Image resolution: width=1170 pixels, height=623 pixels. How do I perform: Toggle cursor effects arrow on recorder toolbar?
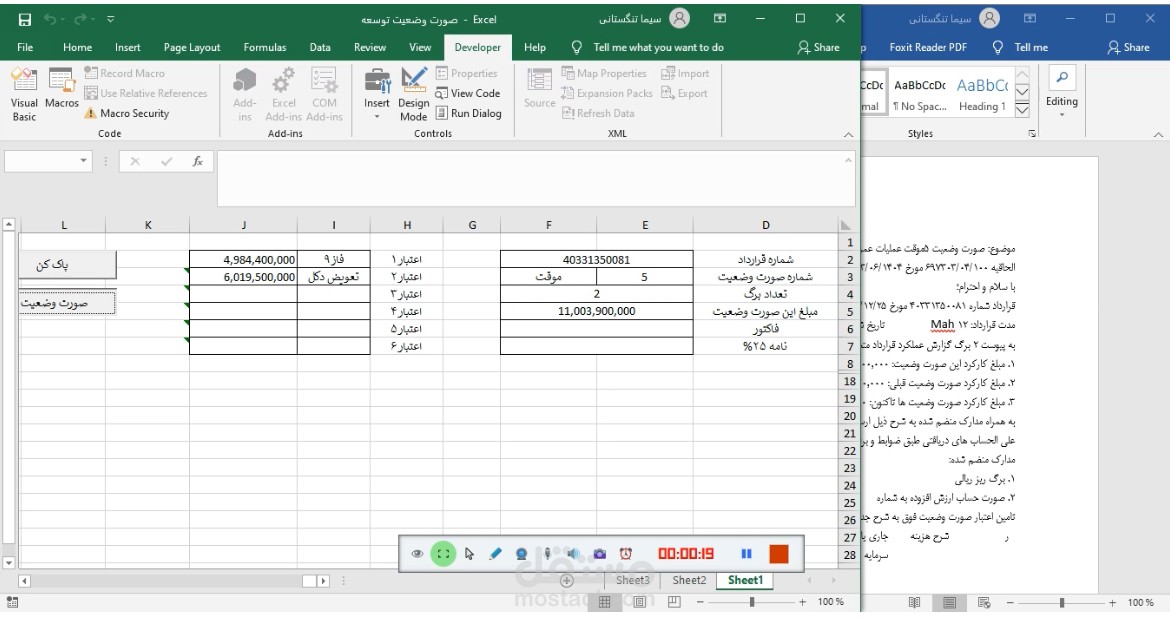pos(469,554)
